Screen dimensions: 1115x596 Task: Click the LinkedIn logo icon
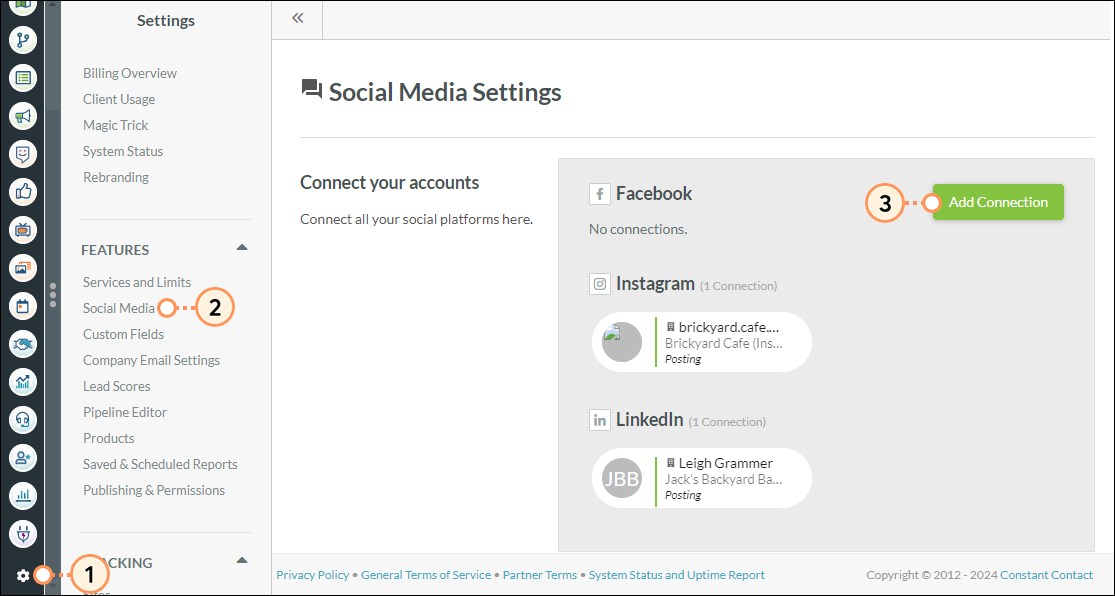click(599, 420)
